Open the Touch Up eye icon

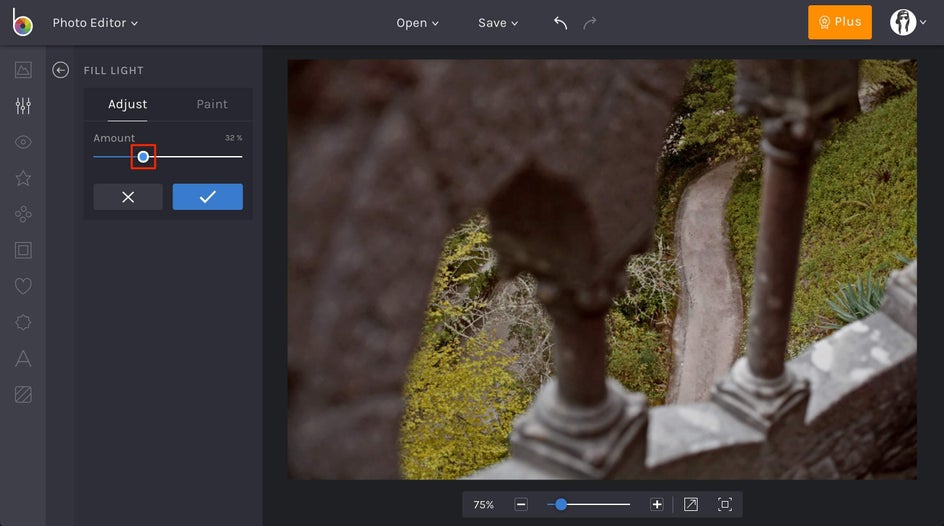pyautogui.click(x=23, y=142)
